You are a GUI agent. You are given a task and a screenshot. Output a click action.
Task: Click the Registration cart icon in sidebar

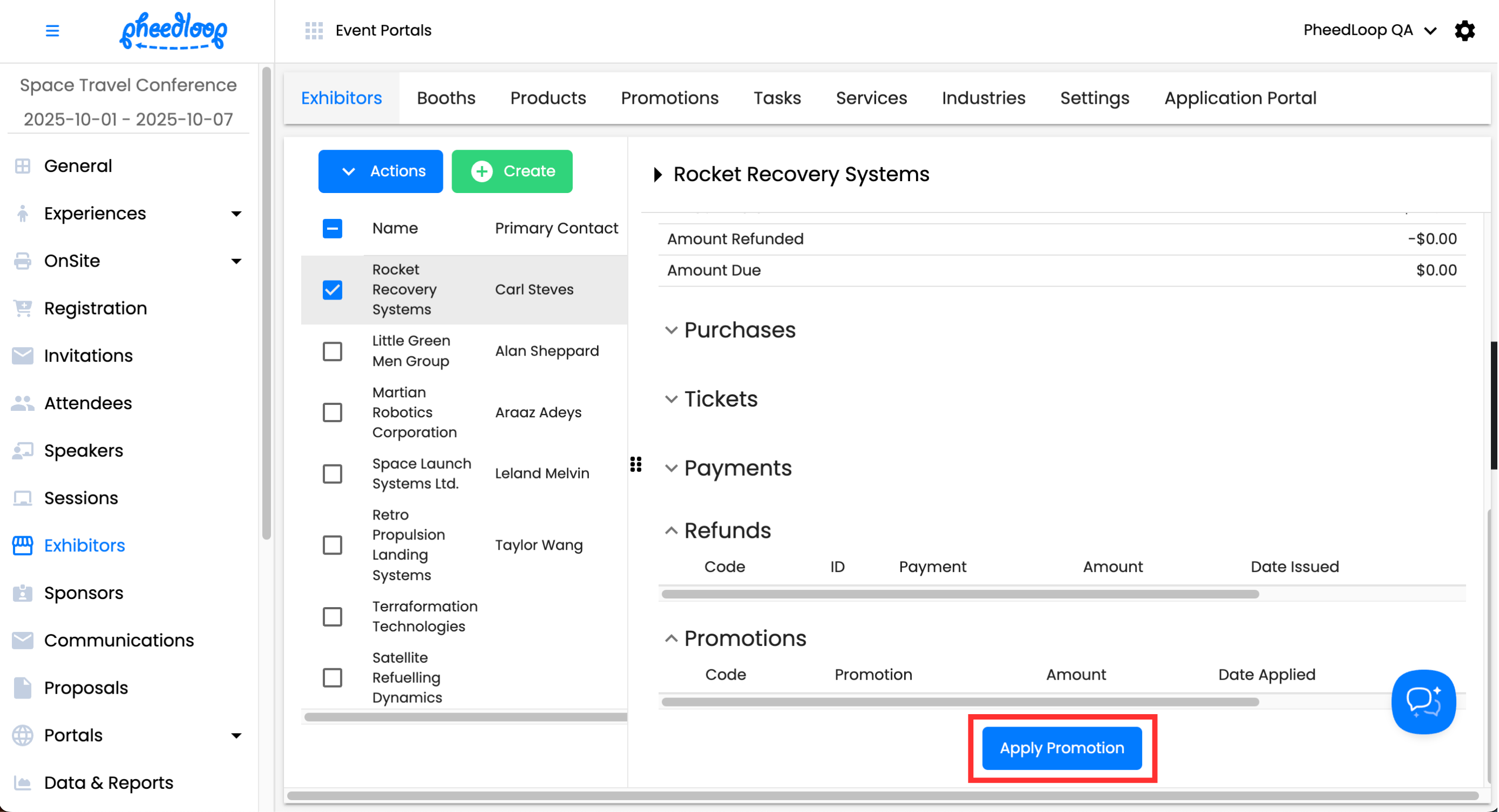coord(23,308)
